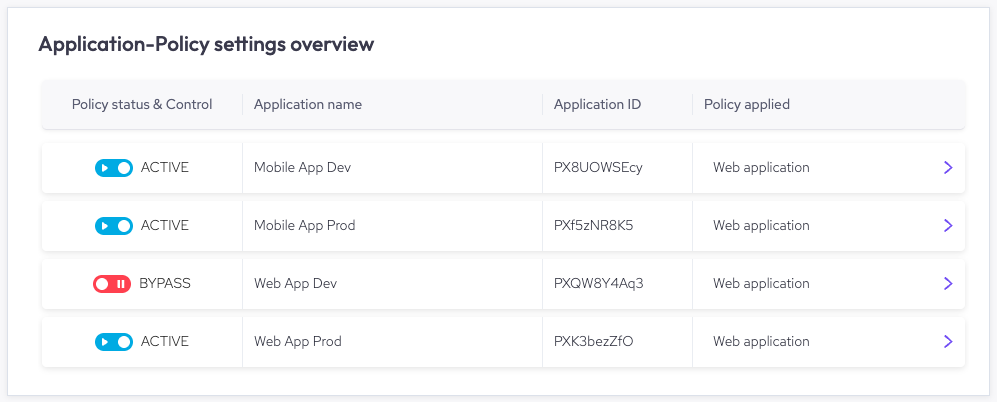The image size is (997, 402).
Task: Expand Mobile App Prod row chevron
Action: 947,226
